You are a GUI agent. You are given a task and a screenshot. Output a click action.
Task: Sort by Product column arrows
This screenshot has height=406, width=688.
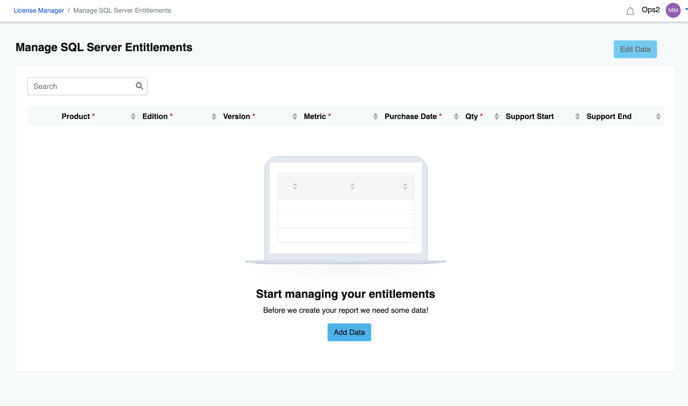click(133, 116)
